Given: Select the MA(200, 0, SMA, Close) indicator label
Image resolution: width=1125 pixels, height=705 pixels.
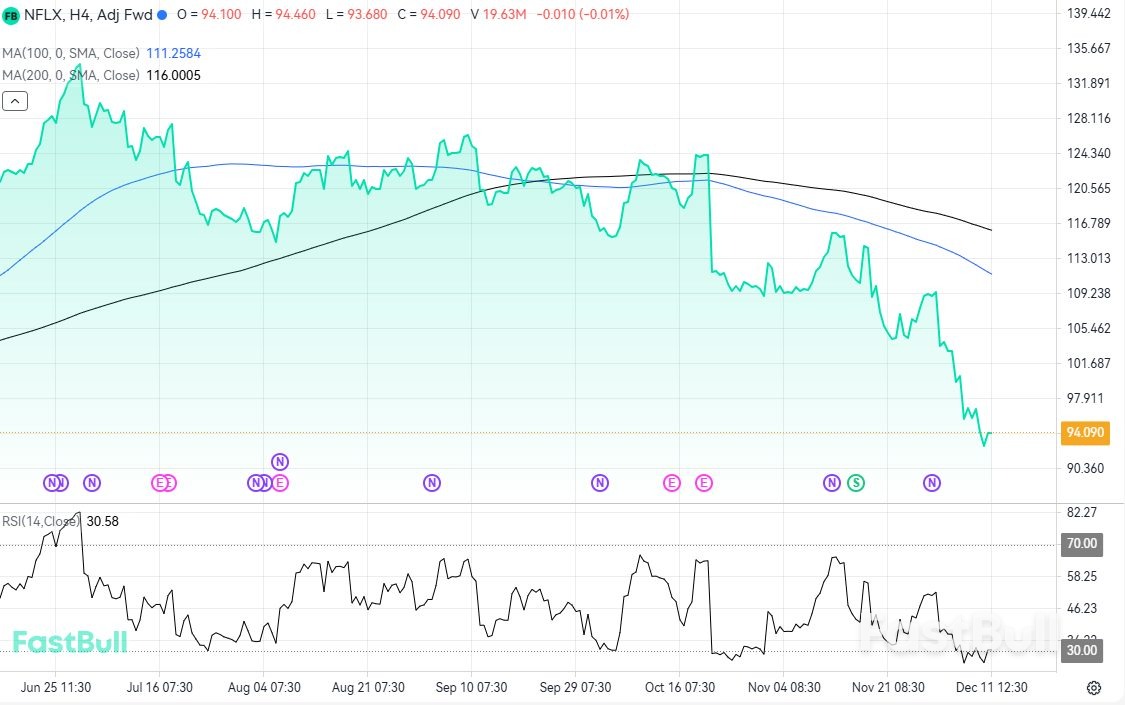Looking at the screenshot, I should [70, 75].
